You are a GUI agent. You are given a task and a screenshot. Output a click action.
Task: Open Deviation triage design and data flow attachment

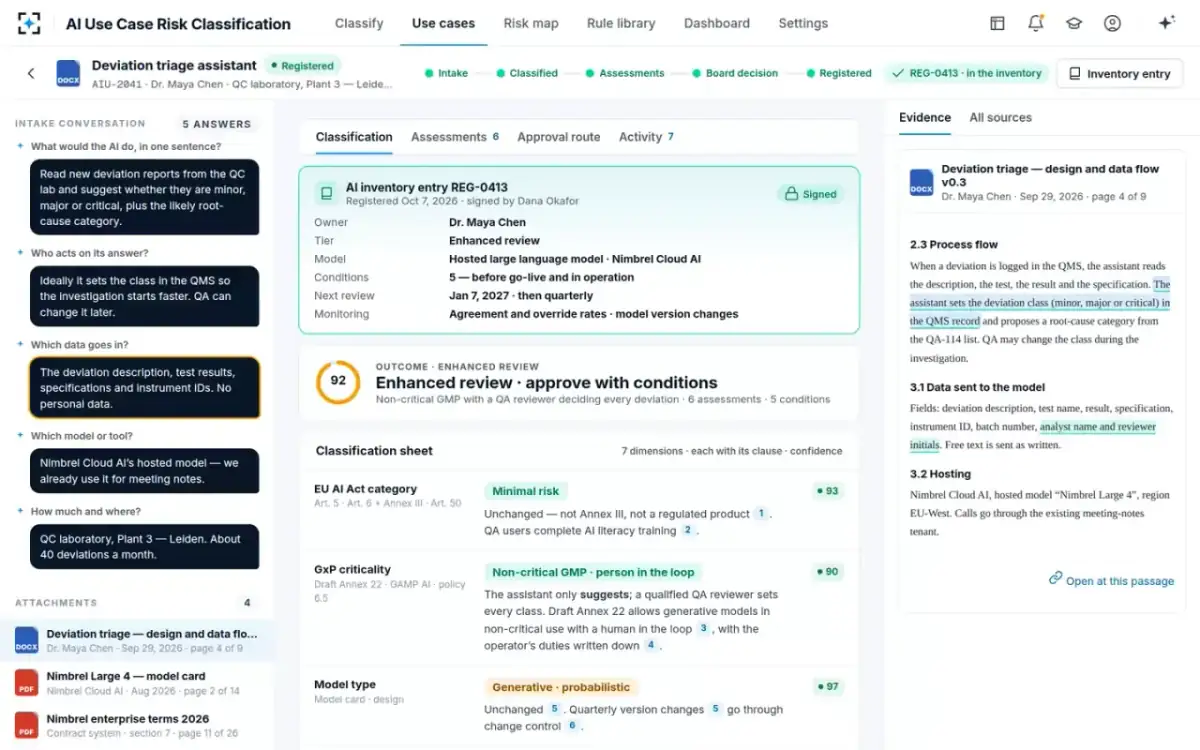tap(137, 640)
